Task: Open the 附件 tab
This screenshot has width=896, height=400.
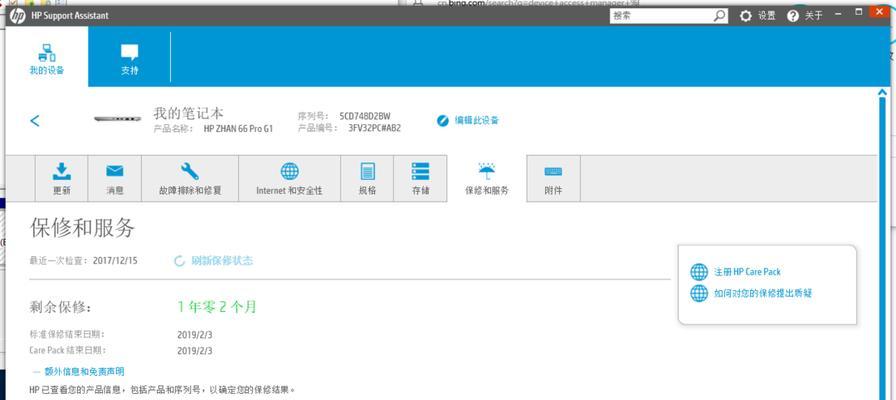Action: tap(553, 179)
